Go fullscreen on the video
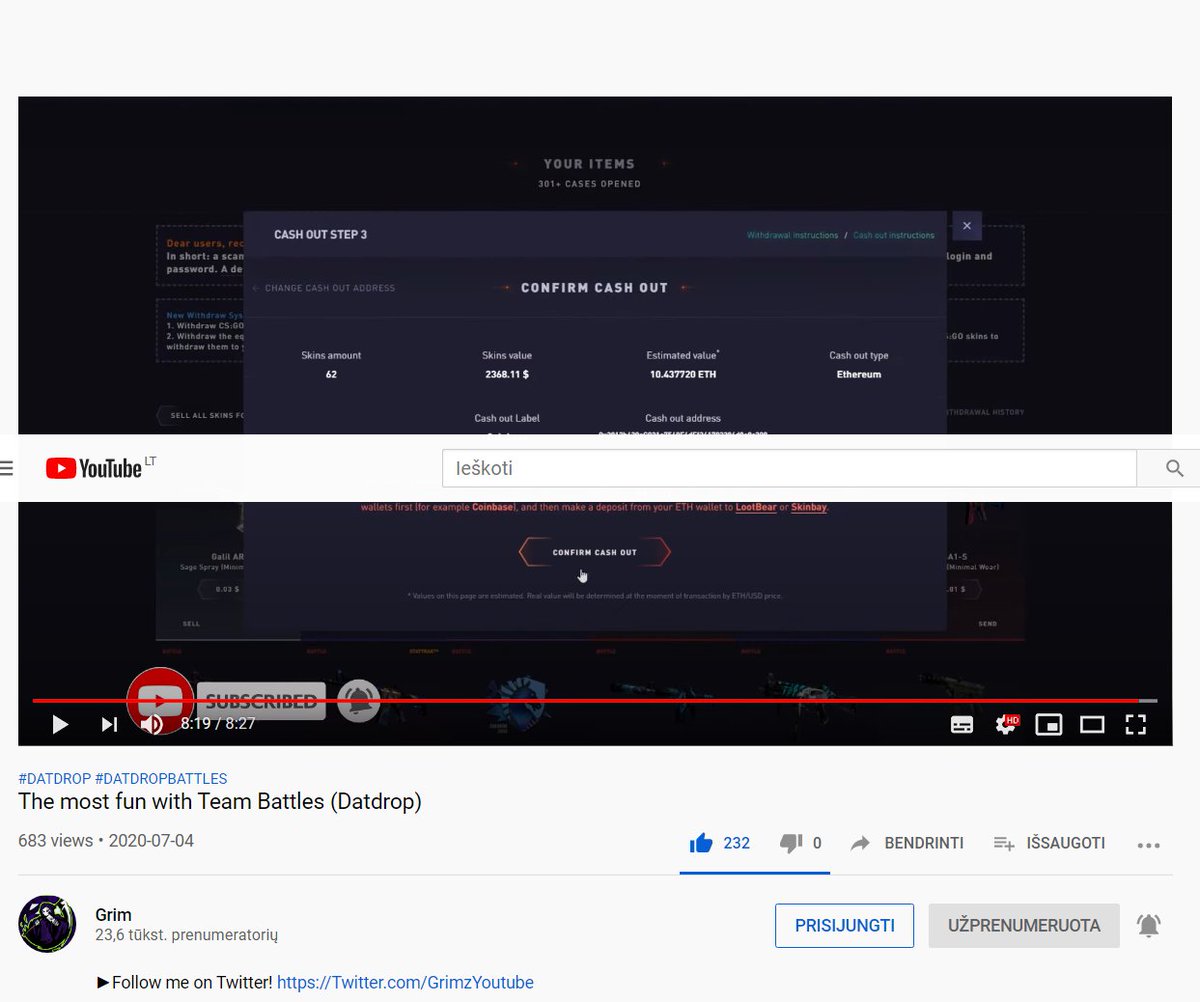Screen dimensions: 1200x1002 click(1136, 725)
